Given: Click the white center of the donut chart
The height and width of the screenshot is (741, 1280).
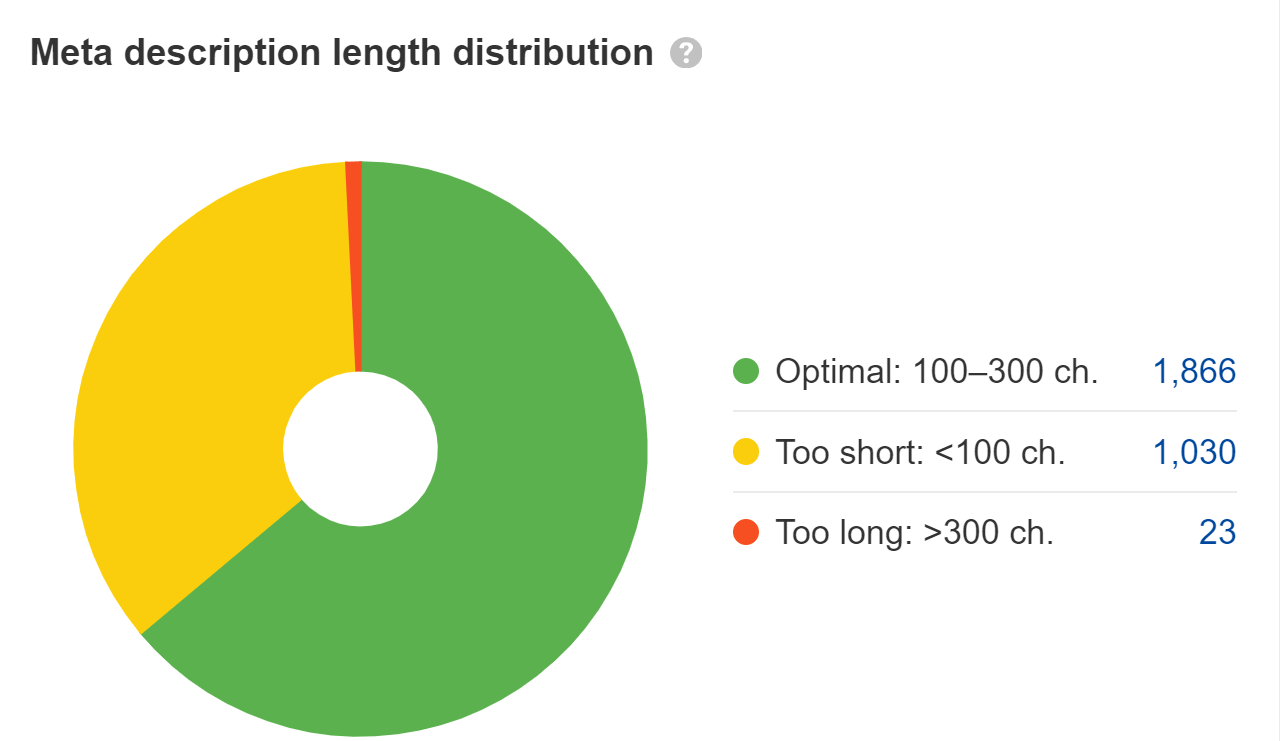Looking at the screenshot, I should point(360,449).
